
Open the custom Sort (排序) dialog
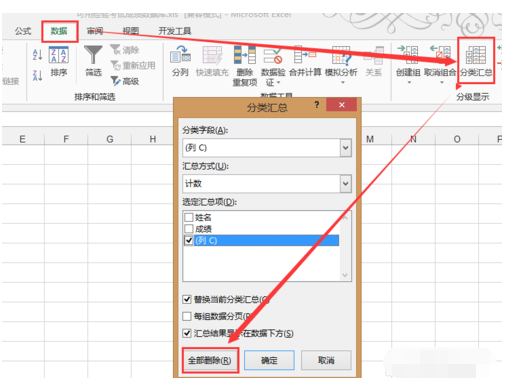coord(59,61)
